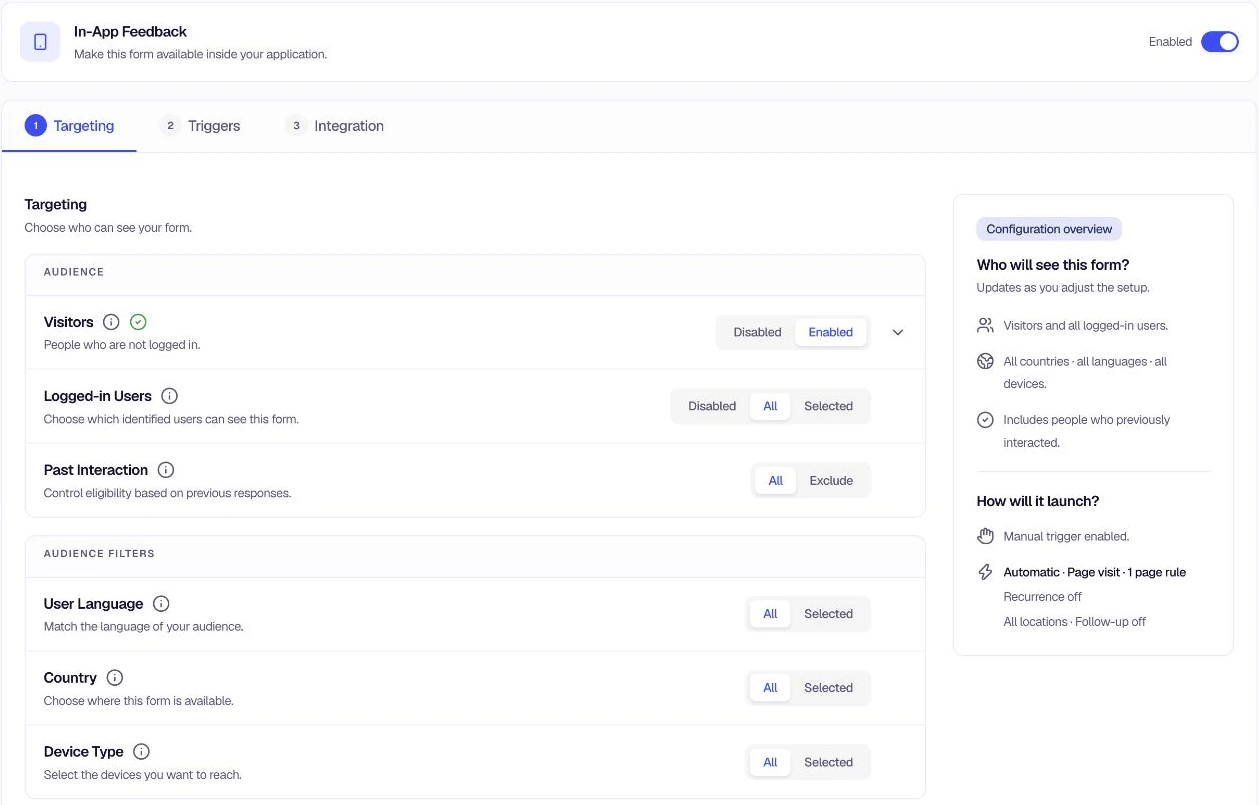Viewport: 1259px width, 805px height.
Task: Set Visitors to Disabled
Action: pos(757,332)
